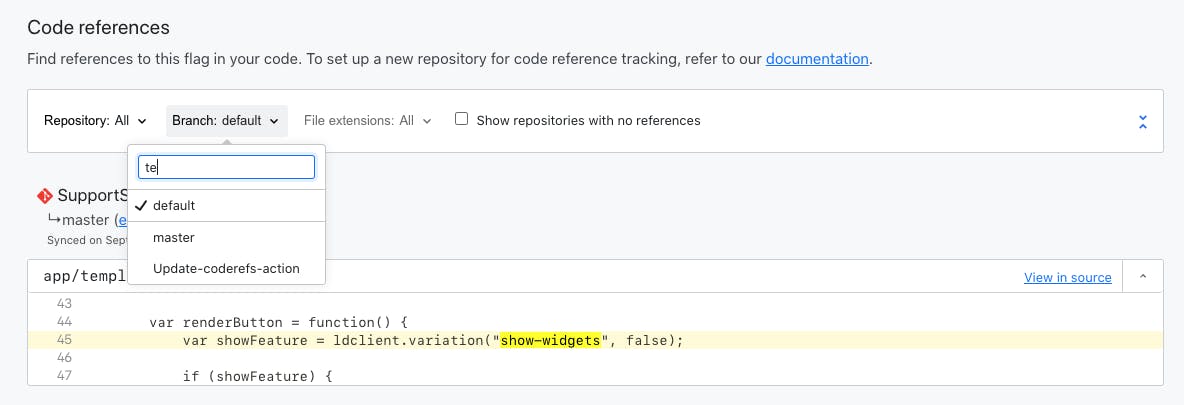Click the git repository icon beside SupportS

(x=45, y=196)
